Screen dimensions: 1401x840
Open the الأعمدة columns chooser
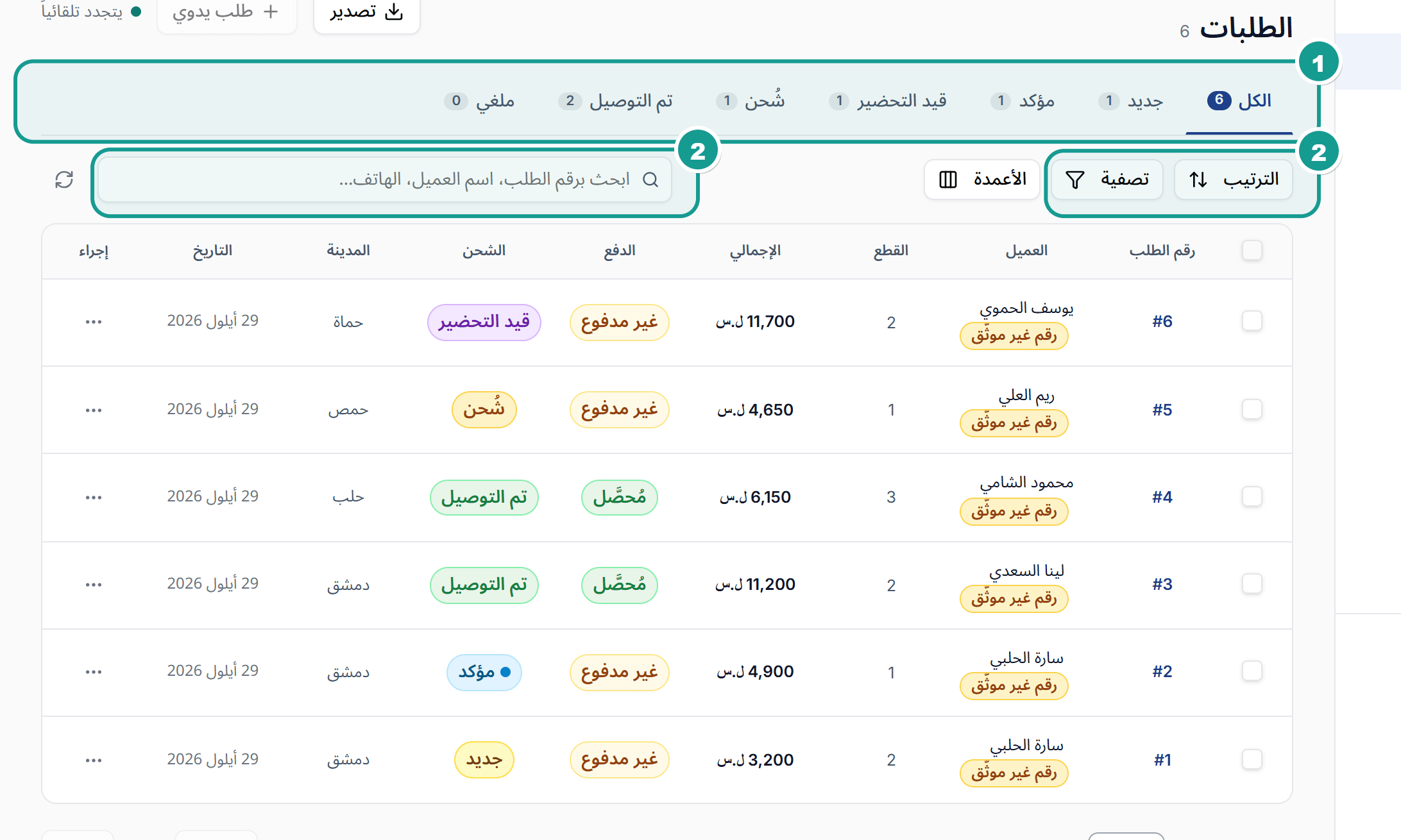[981, 180]
